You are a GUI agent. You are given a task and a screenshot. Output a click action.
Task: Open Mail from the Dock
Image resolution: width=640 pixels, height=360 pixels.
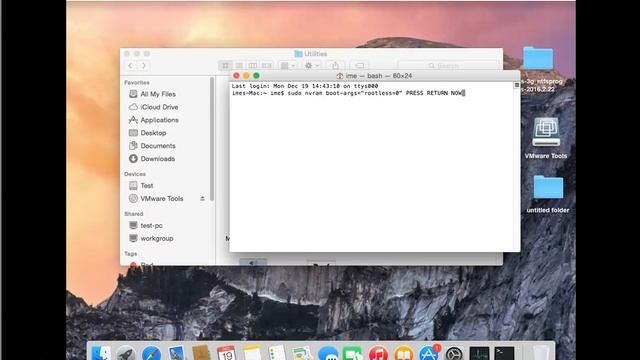point(176,353)
